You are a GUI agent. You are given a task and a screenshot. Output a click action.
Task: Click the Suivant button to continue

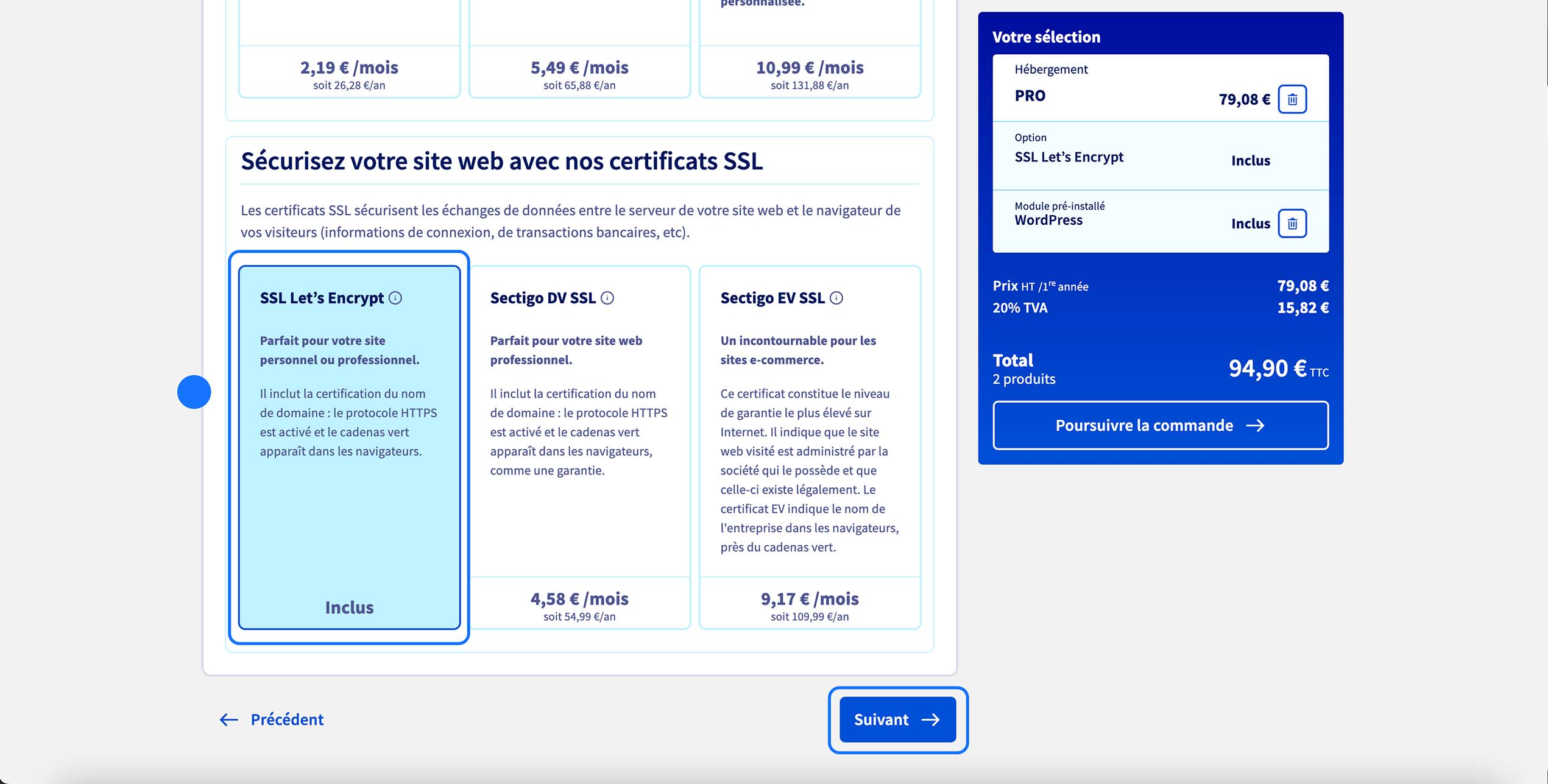point(897,719)
